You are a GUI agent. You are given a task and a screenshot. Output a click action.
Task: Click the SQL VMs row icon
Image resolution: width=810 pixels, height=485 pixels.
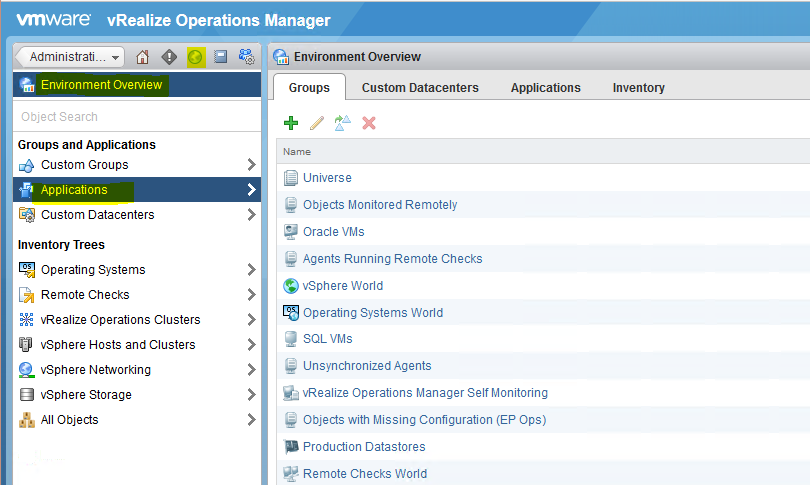291,339
